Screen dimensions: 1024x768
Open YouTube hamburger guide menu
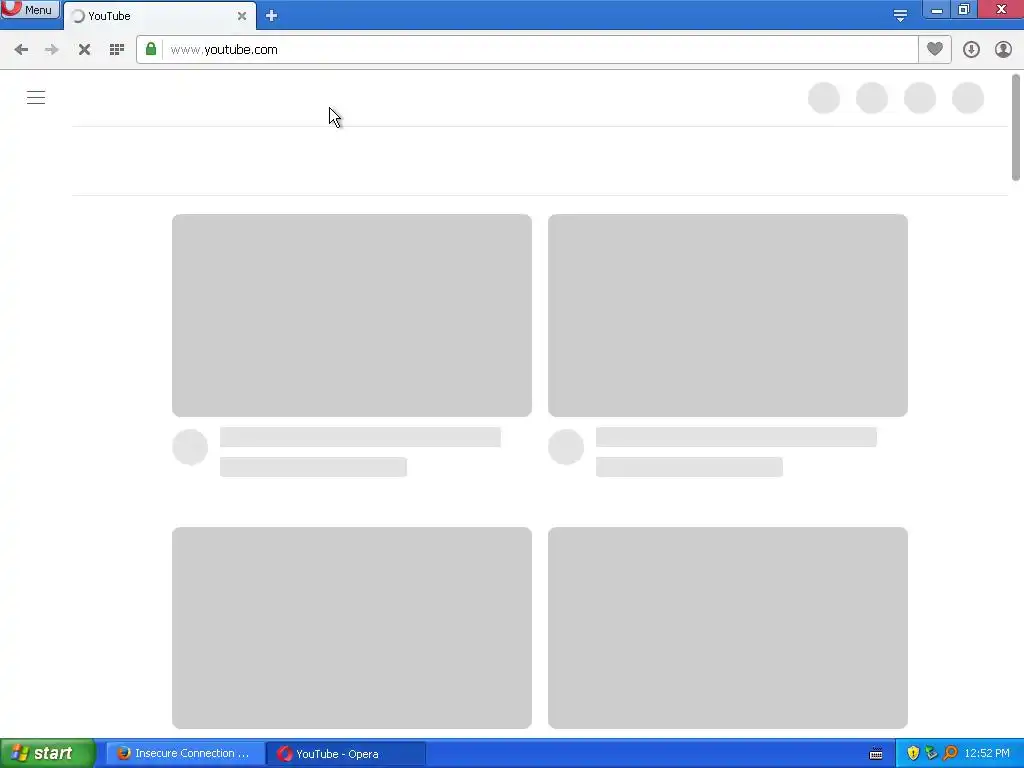tap(36, 98)
